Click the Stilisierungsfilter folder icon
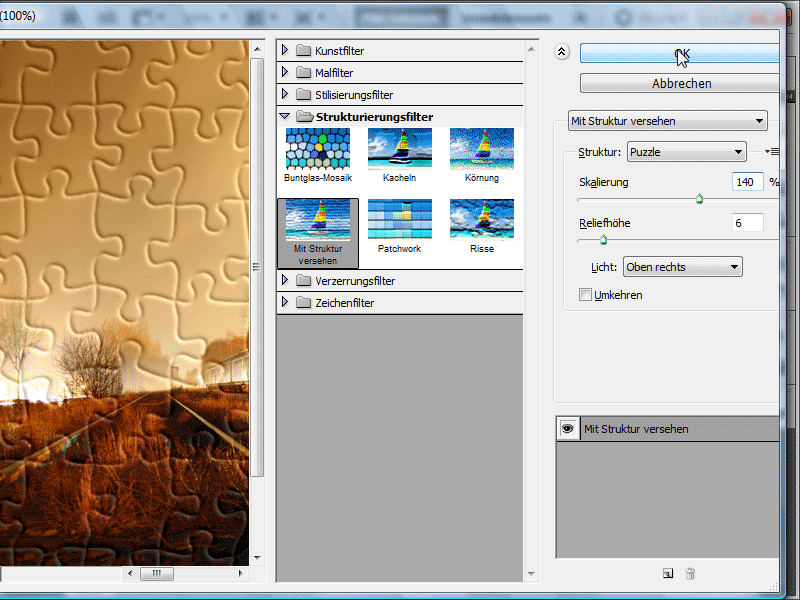 click(304, 94)
